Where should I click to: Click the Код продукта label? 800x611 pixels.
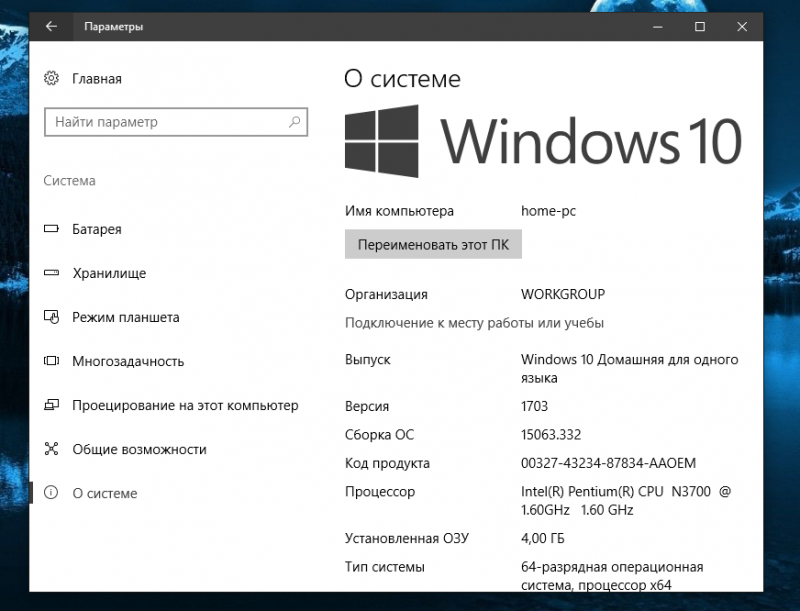pos(387,463)
